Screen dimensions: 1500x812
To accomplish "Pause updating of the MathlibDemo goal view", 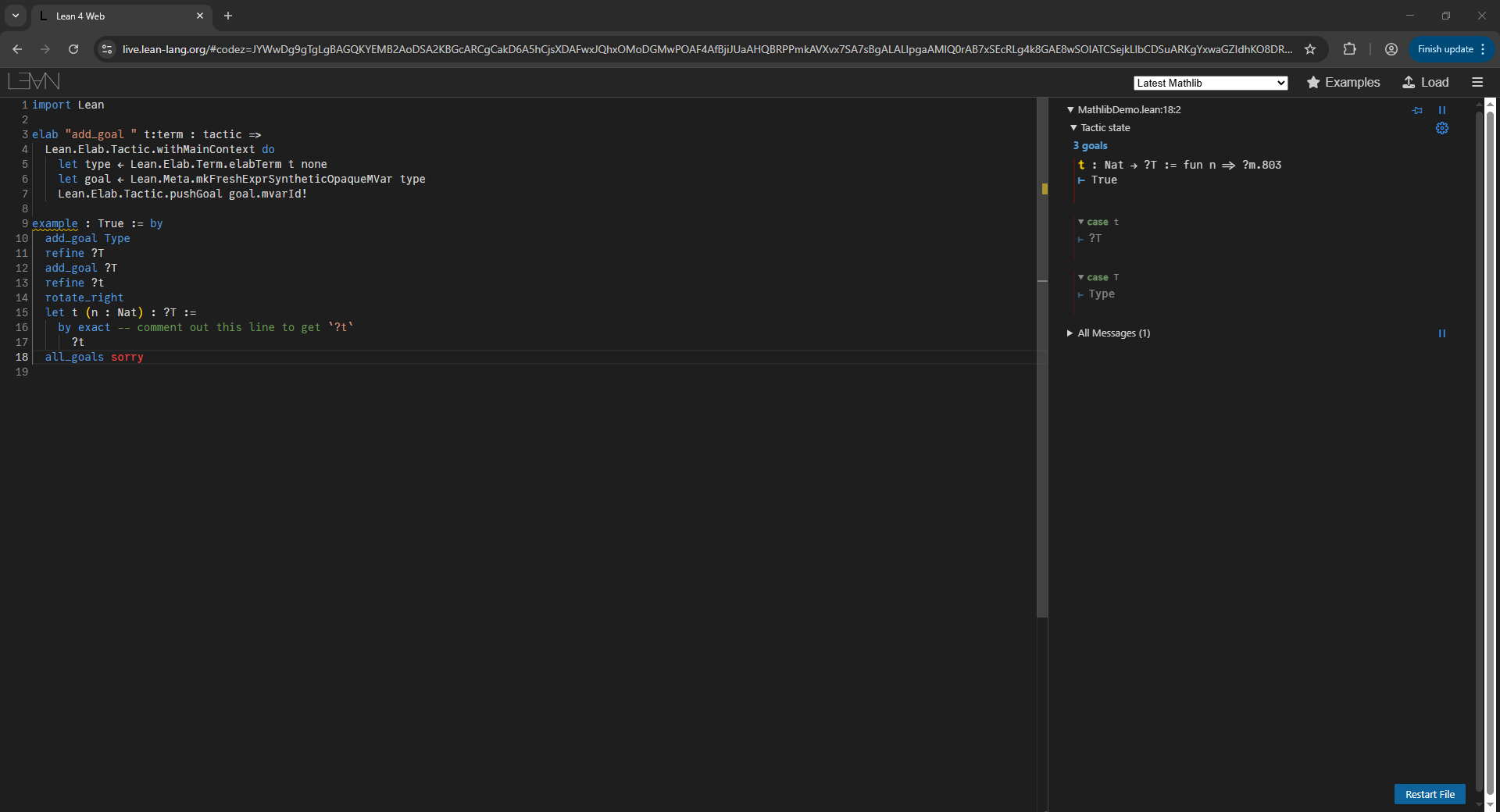I will click(1442, 110).
